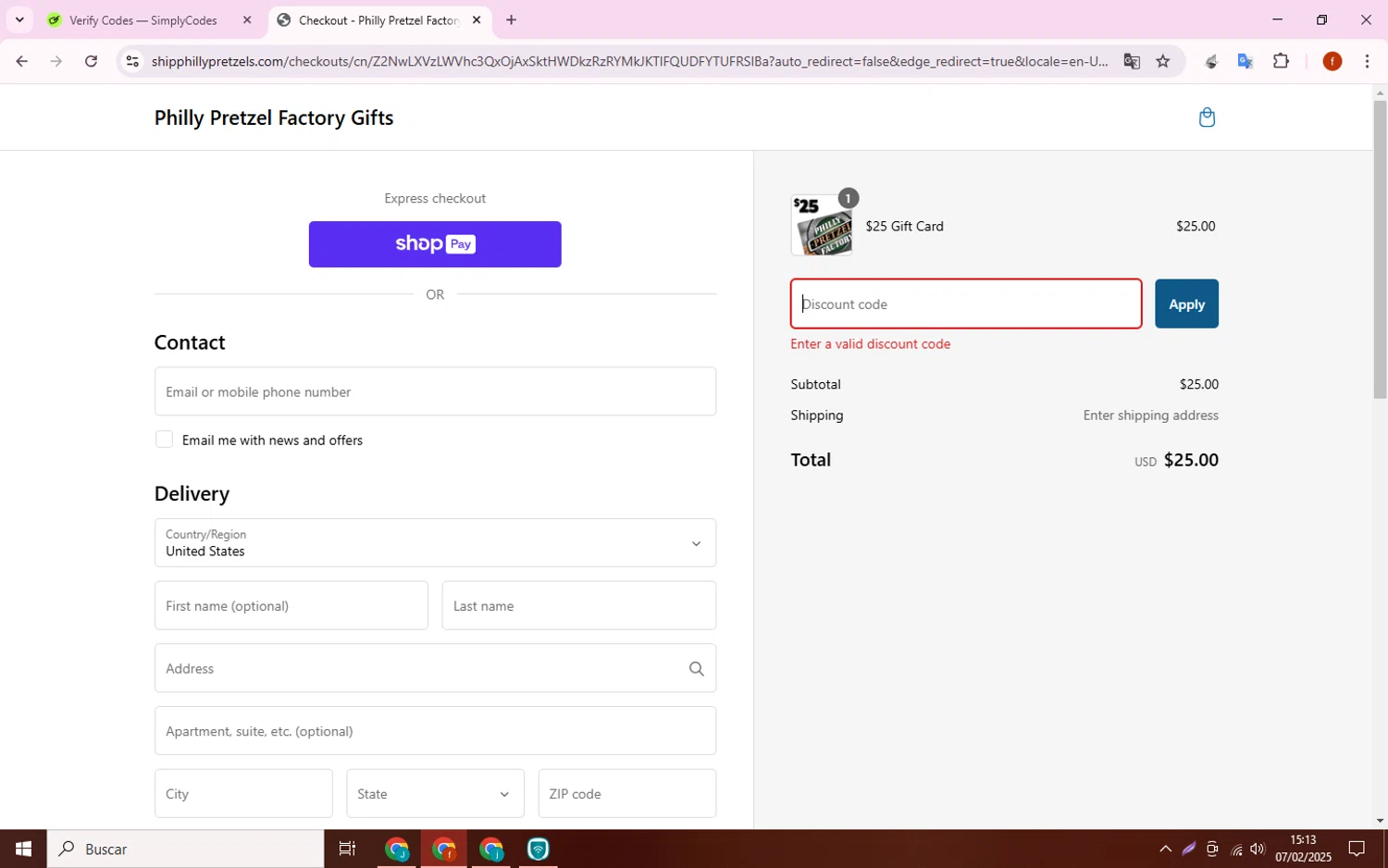This screenshot has width=1388, height=868.
Task: Apply the discount code
Action: click(x=1186, y=304)
